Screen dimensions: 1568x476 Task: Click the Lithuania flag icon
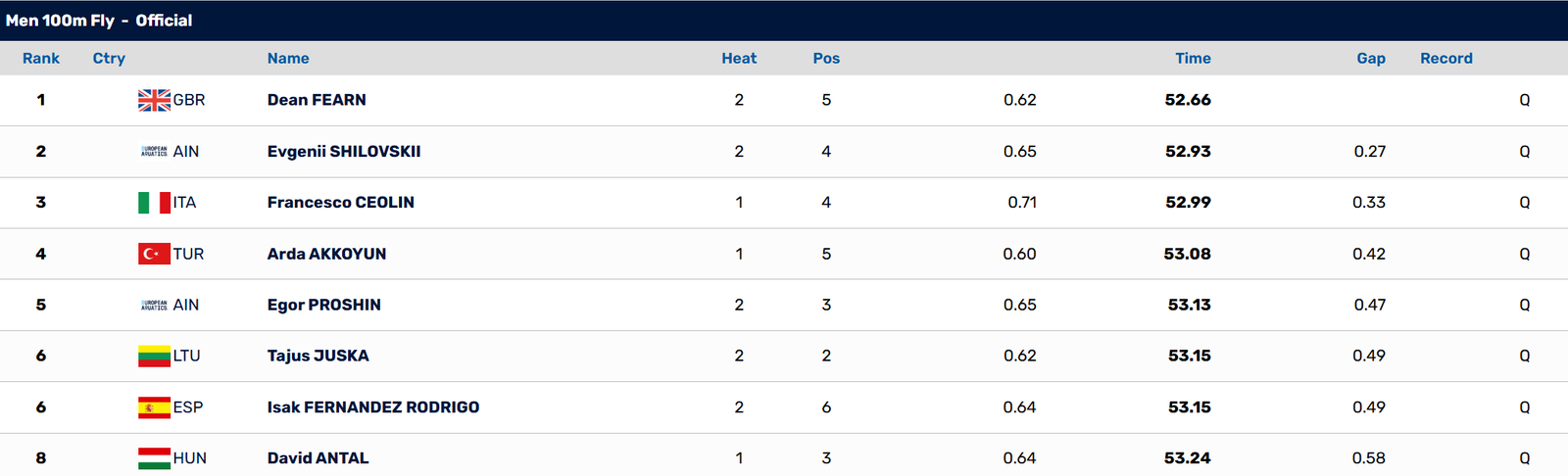pos(154,356)
